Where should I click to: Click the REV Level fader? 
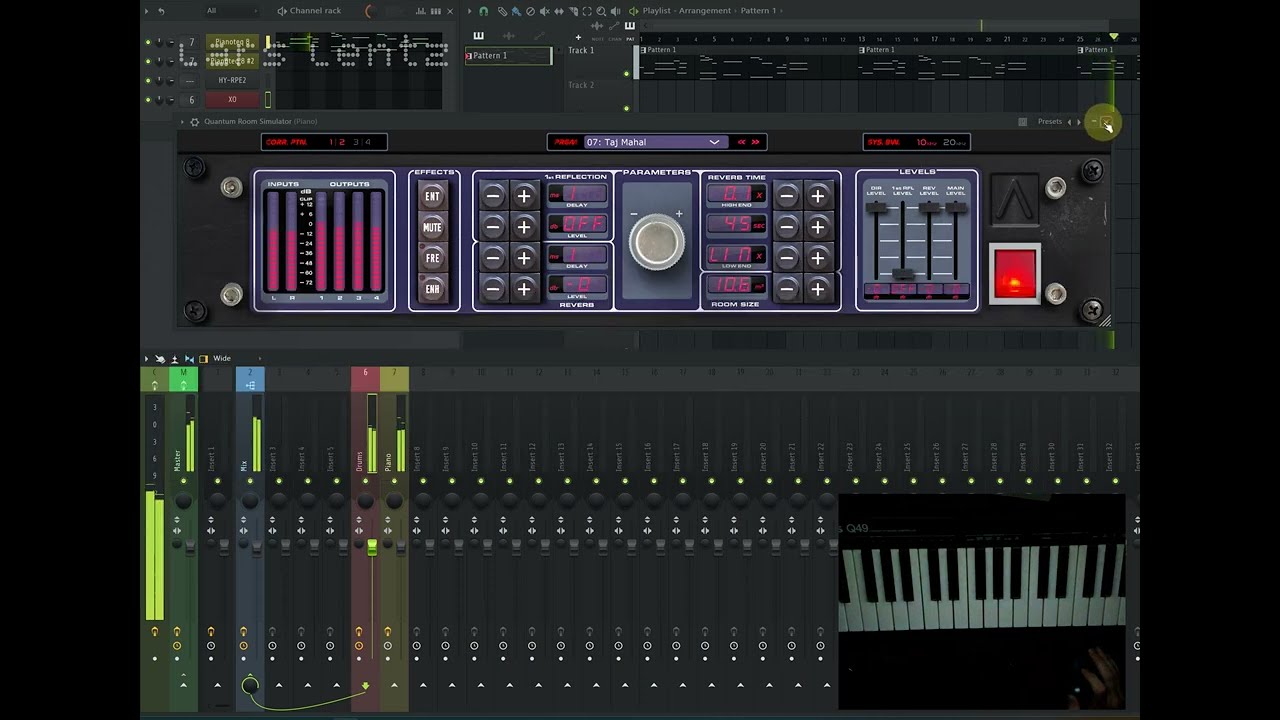(930, 208)
